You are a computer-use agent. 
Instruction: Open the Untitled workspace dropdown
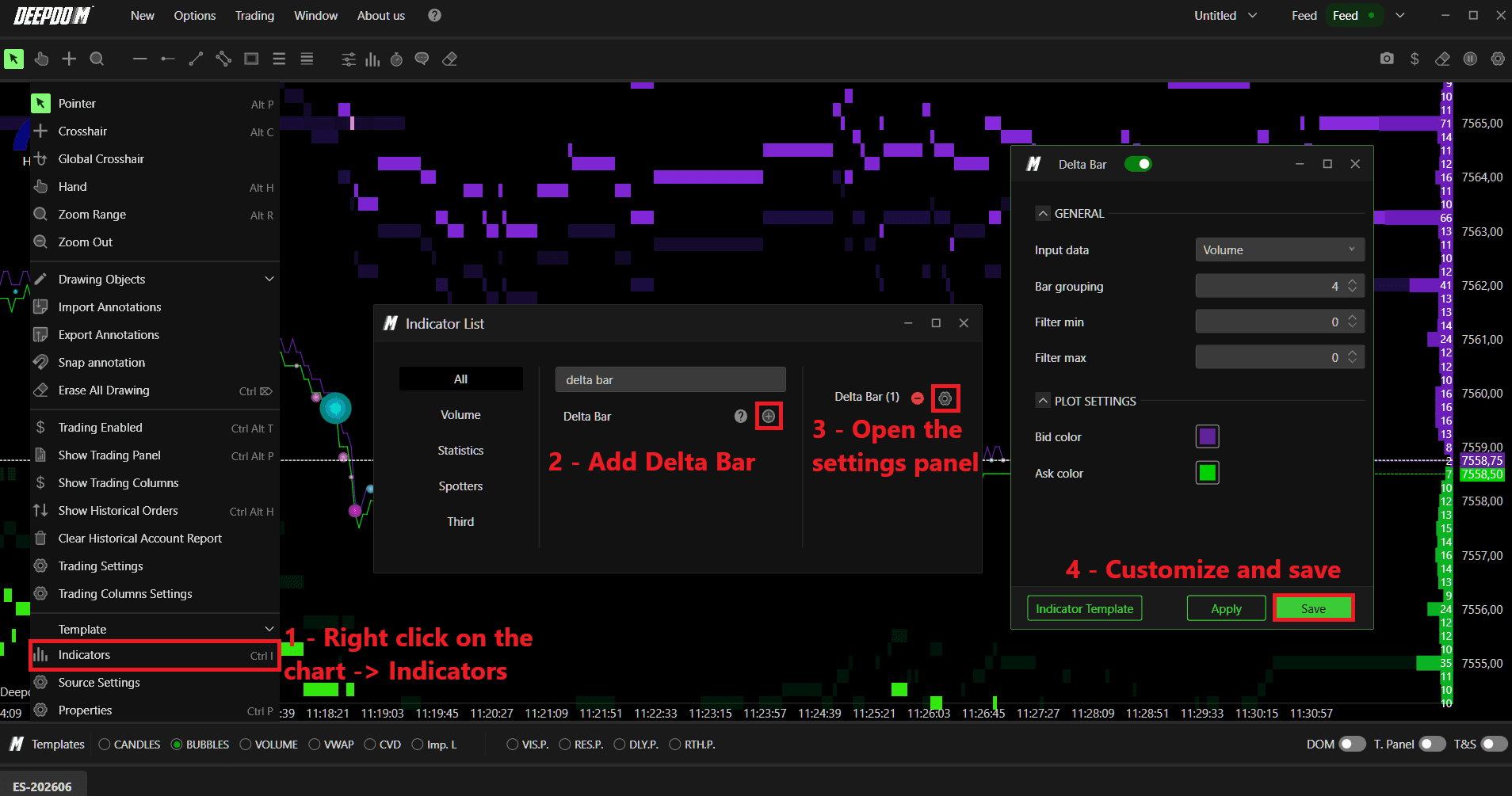point(1226,15)
